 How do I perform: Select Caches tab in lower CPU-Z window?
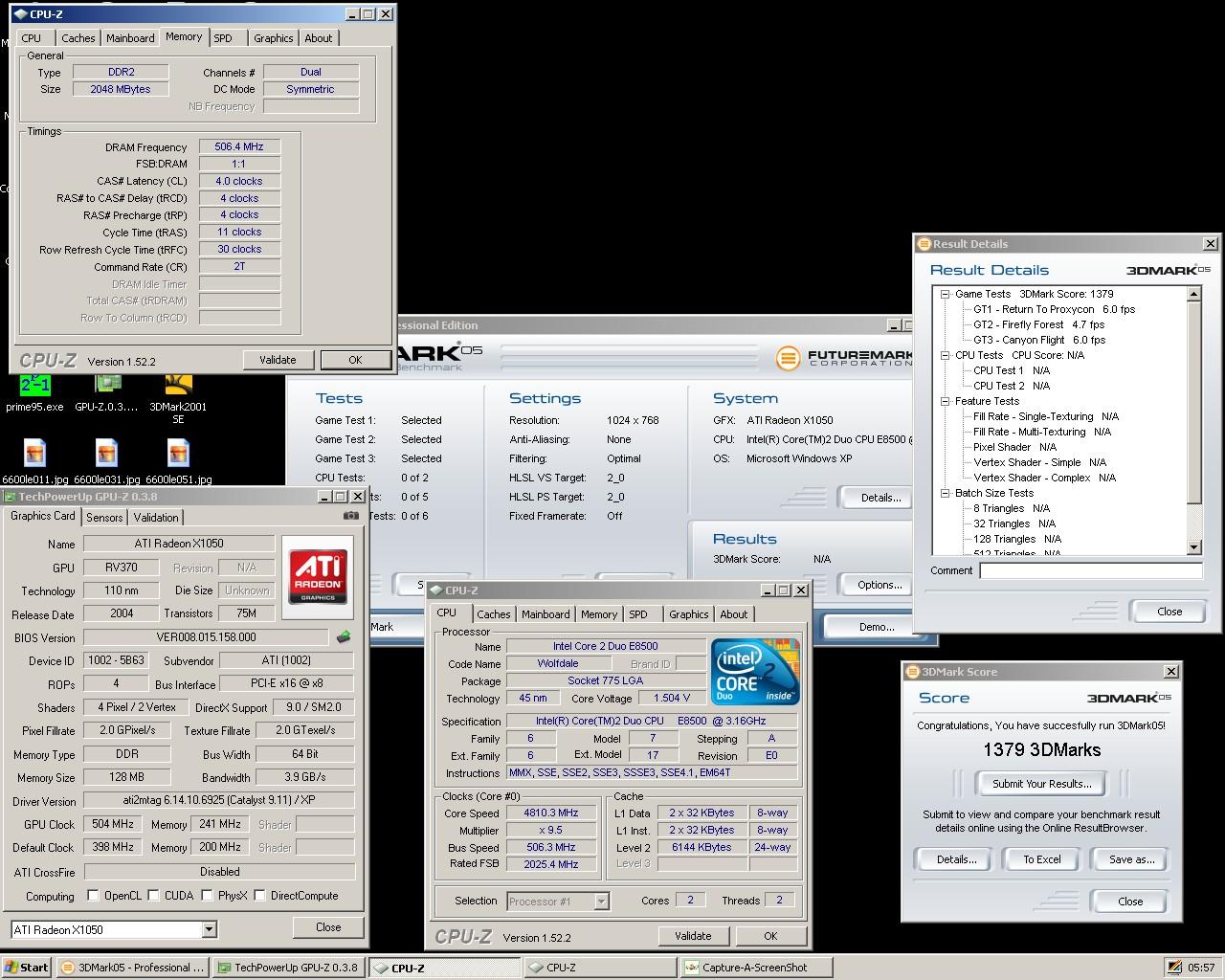click(x=494, y=614)
